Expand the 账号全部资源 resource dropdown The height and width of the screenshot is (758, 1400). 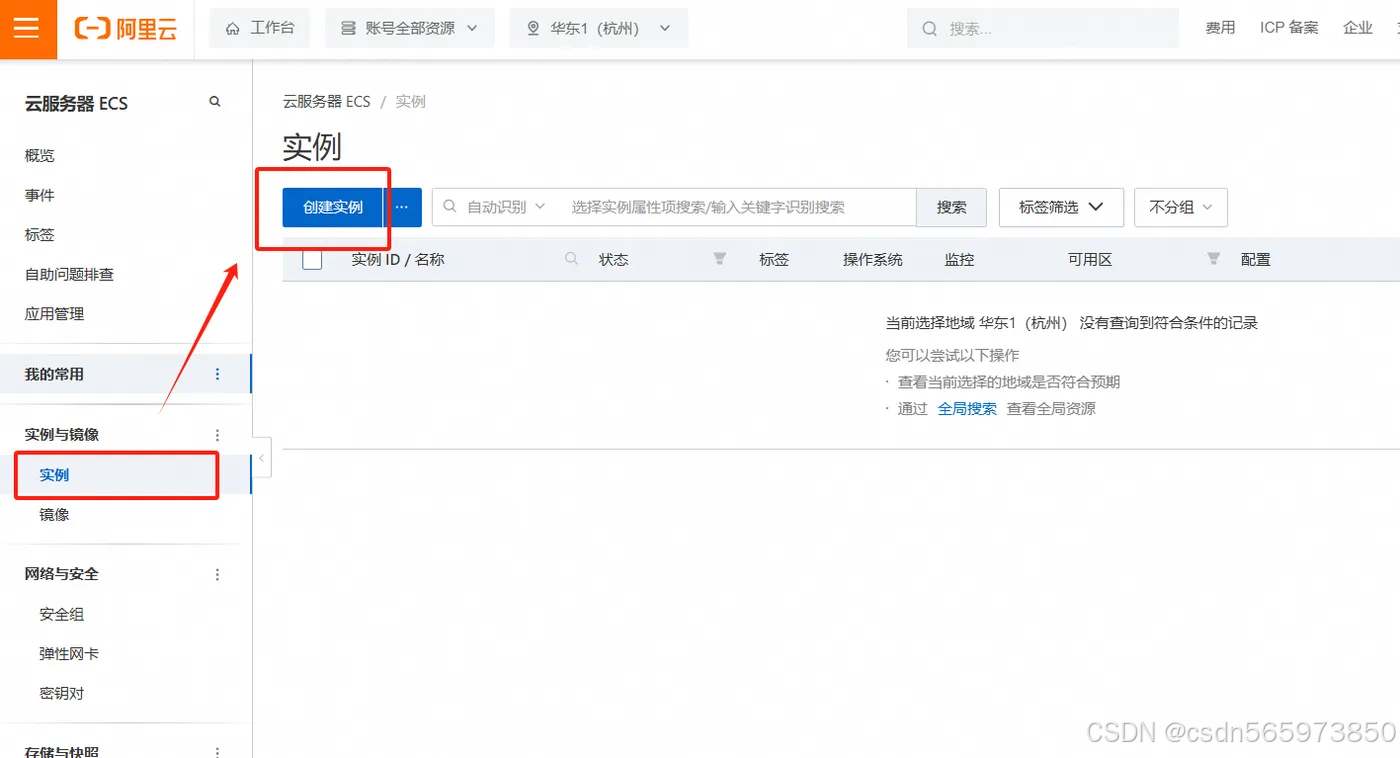click(x=410, y=28)
